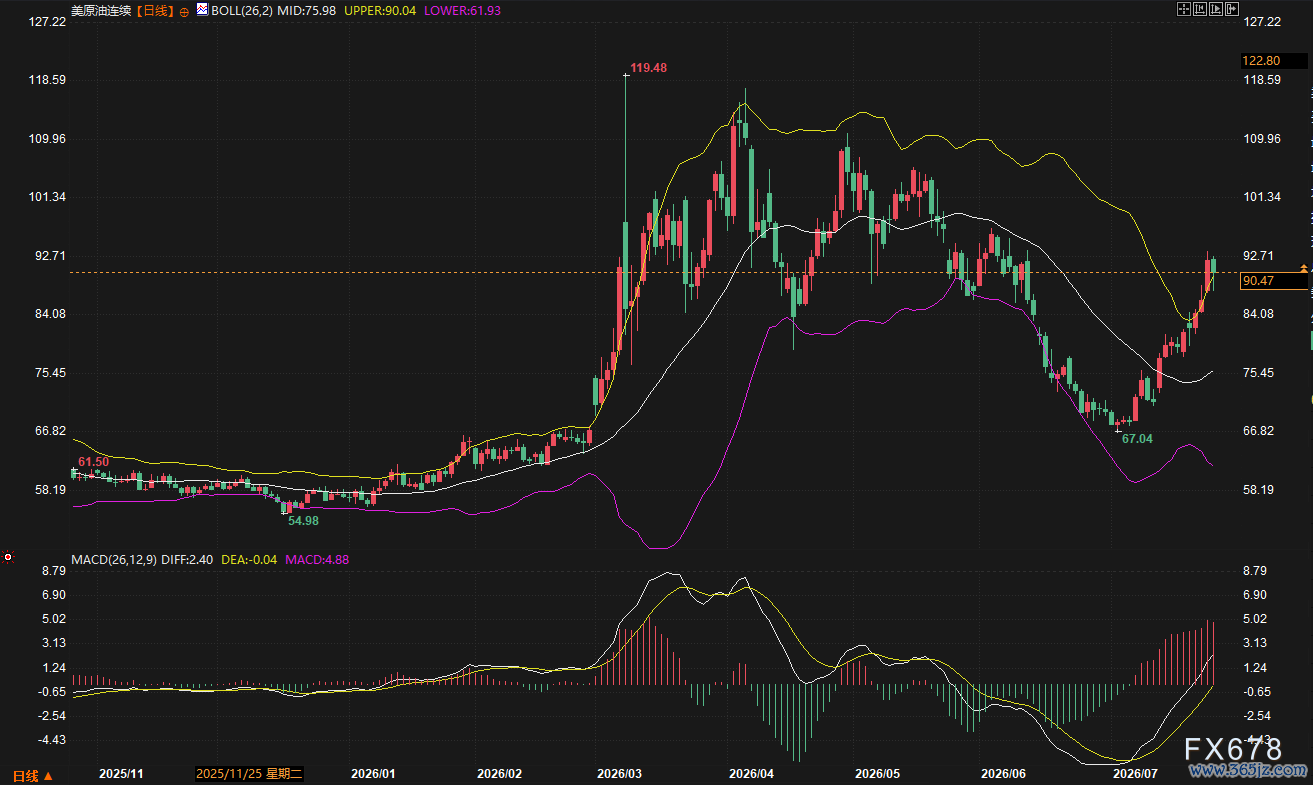Click the MACD:4.88 readout
This screenshot has width=1313, height=785.
[317, 560]
